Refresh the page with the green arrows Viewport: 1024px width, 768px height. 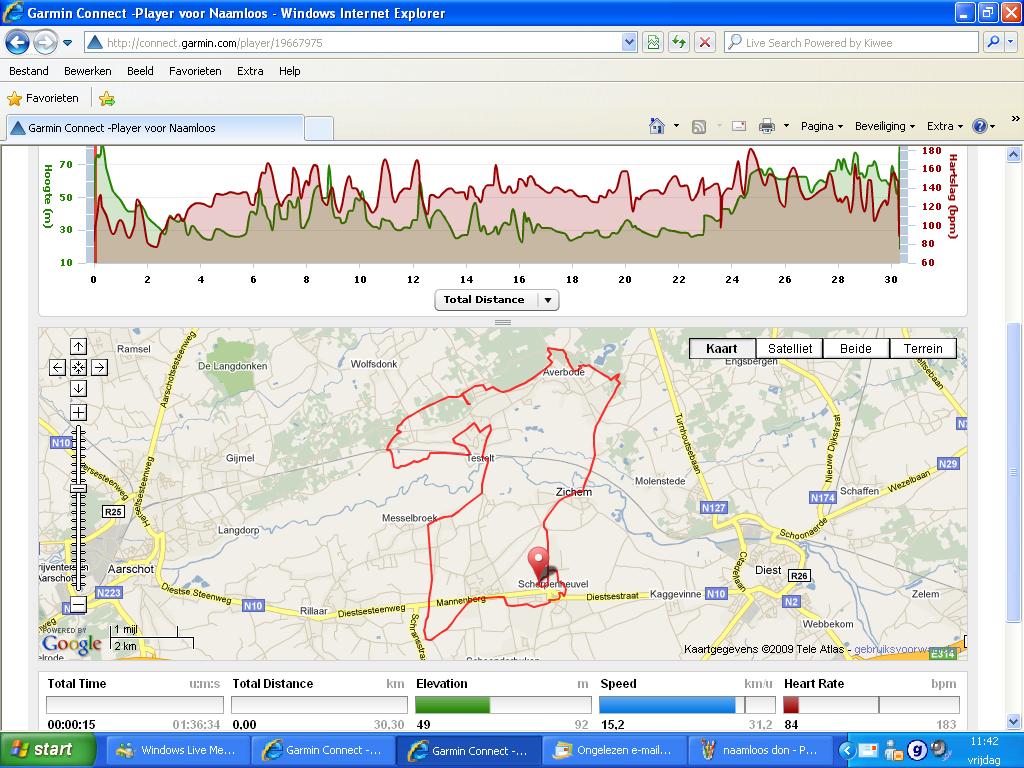pyautogui.click(x=679, y=43)
